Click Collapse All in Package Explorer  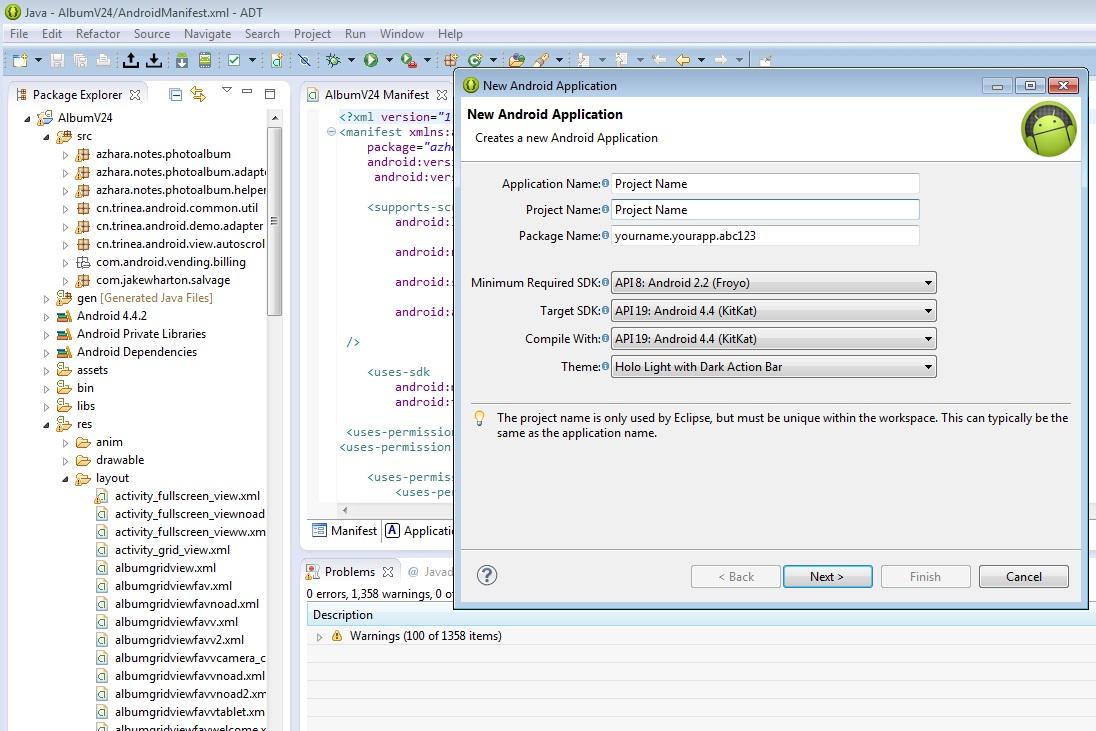(x=176, y=94)
